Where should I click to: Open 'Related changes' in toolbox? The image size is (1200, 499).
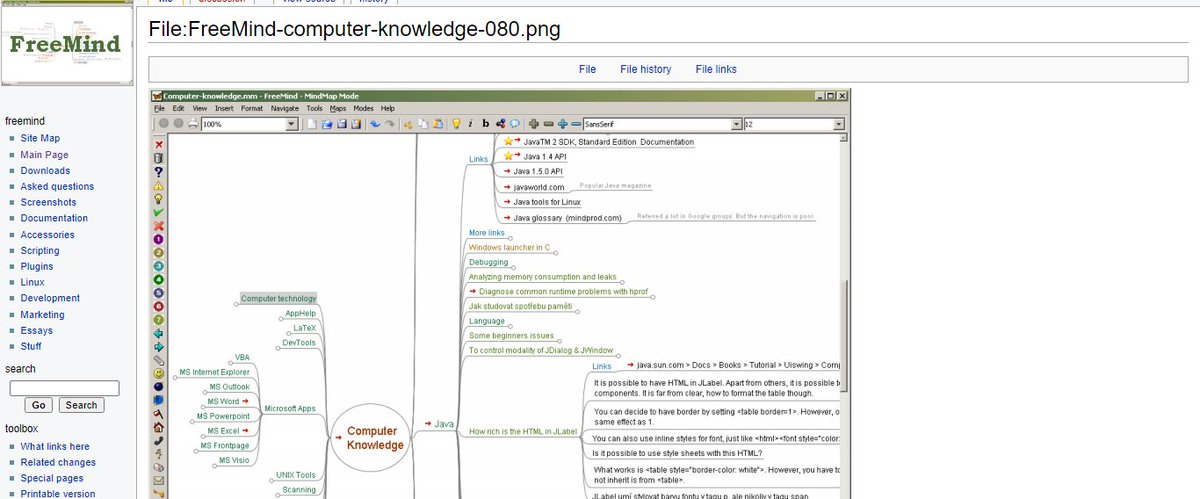(x=58, y=462)
